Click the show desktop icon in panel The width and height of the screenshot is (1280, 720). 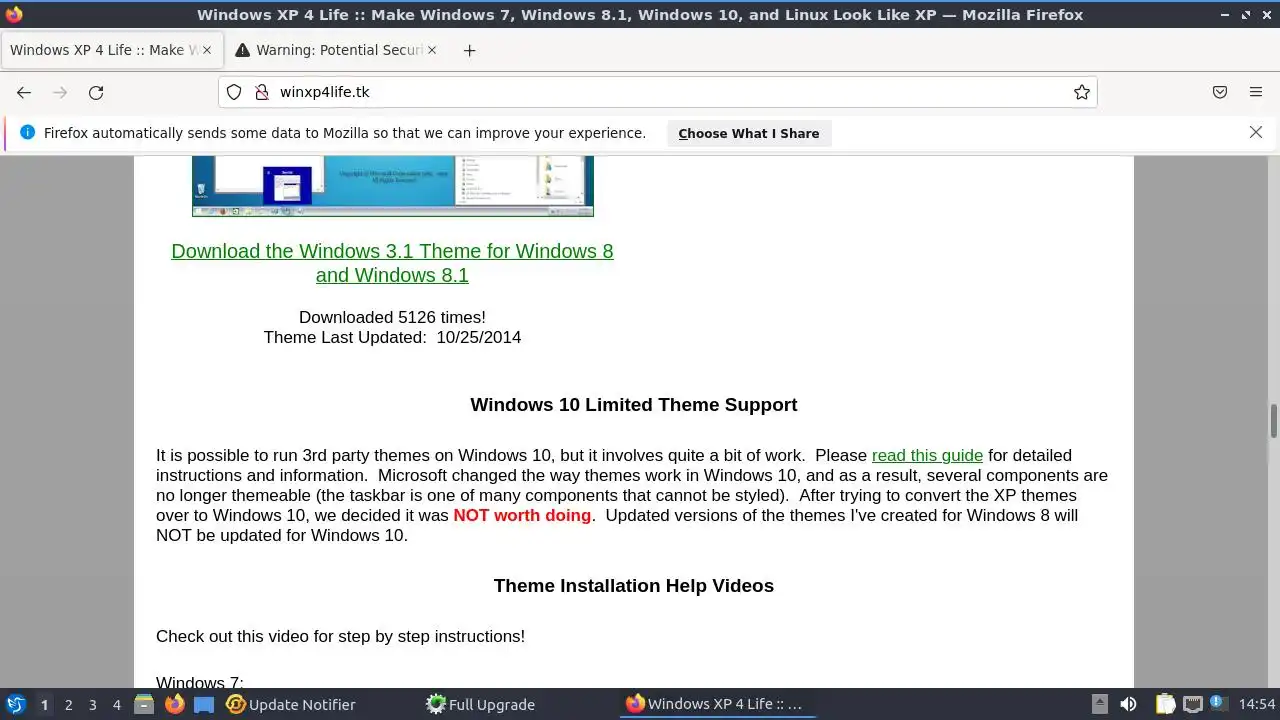tap(204, 704)
